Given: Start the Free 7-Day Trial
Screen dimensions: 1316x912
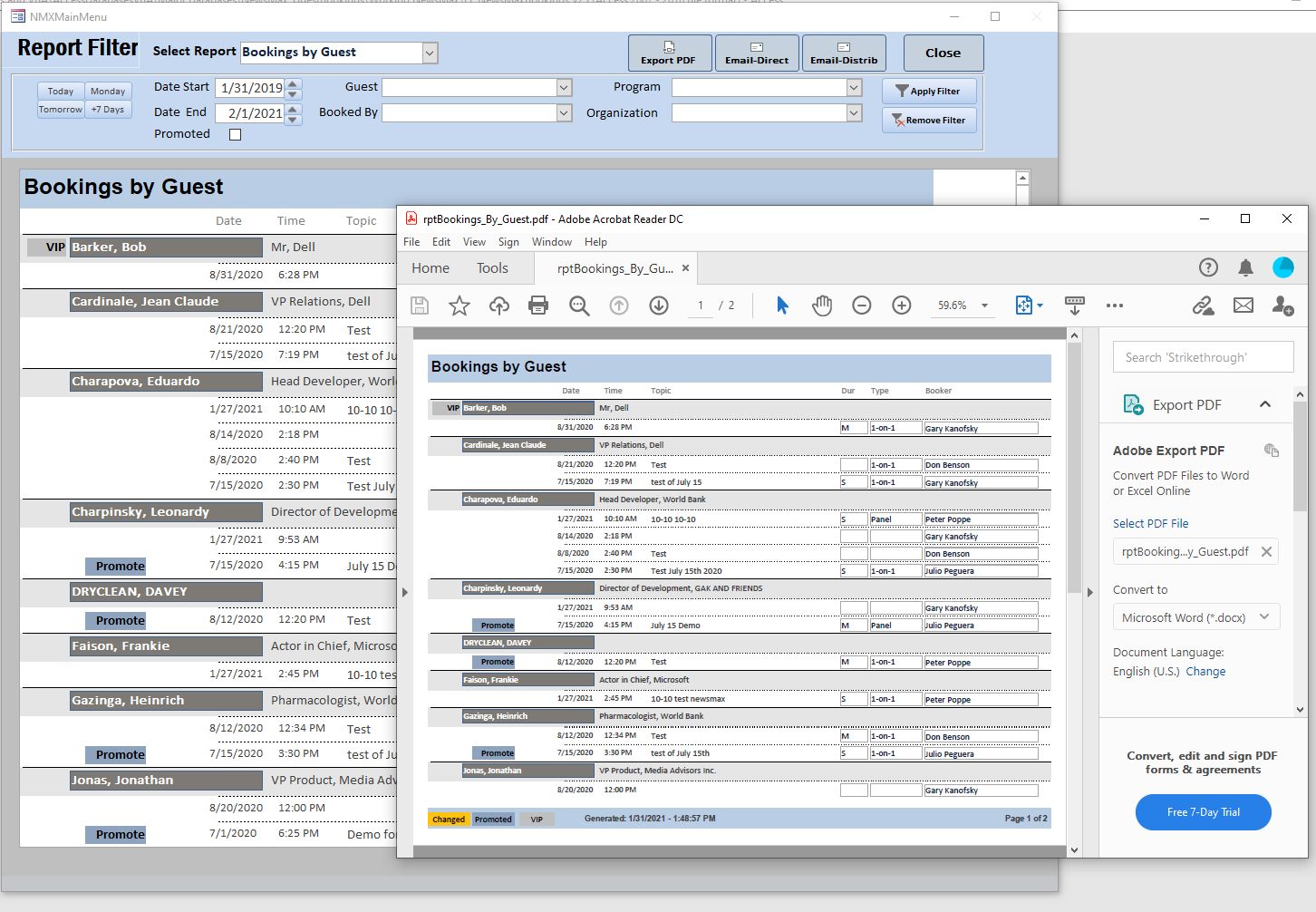Looking at the screenshot, I should click(x=1203, y=811).
